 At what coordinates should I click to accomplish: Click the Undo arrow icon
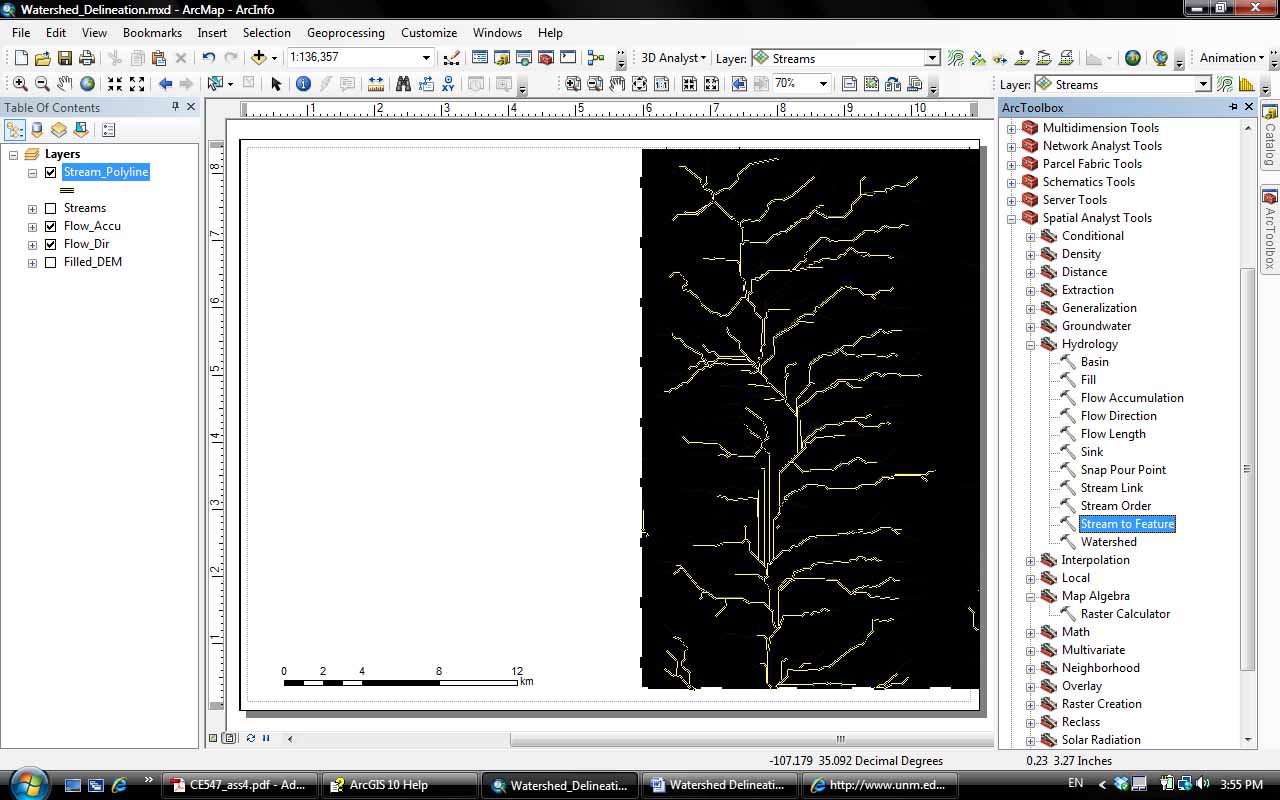[x=208, y=59]
